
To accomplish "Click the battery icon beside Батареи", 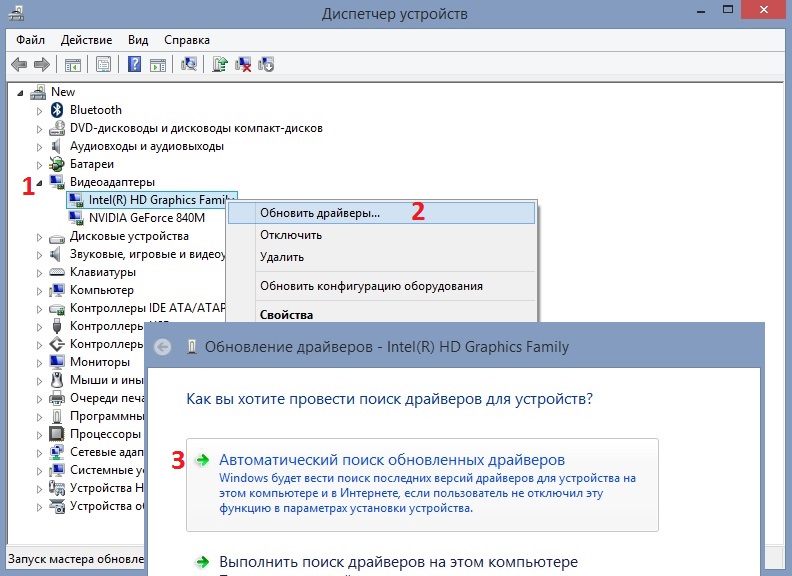I will pyautogui.click(x=57, y=164).
